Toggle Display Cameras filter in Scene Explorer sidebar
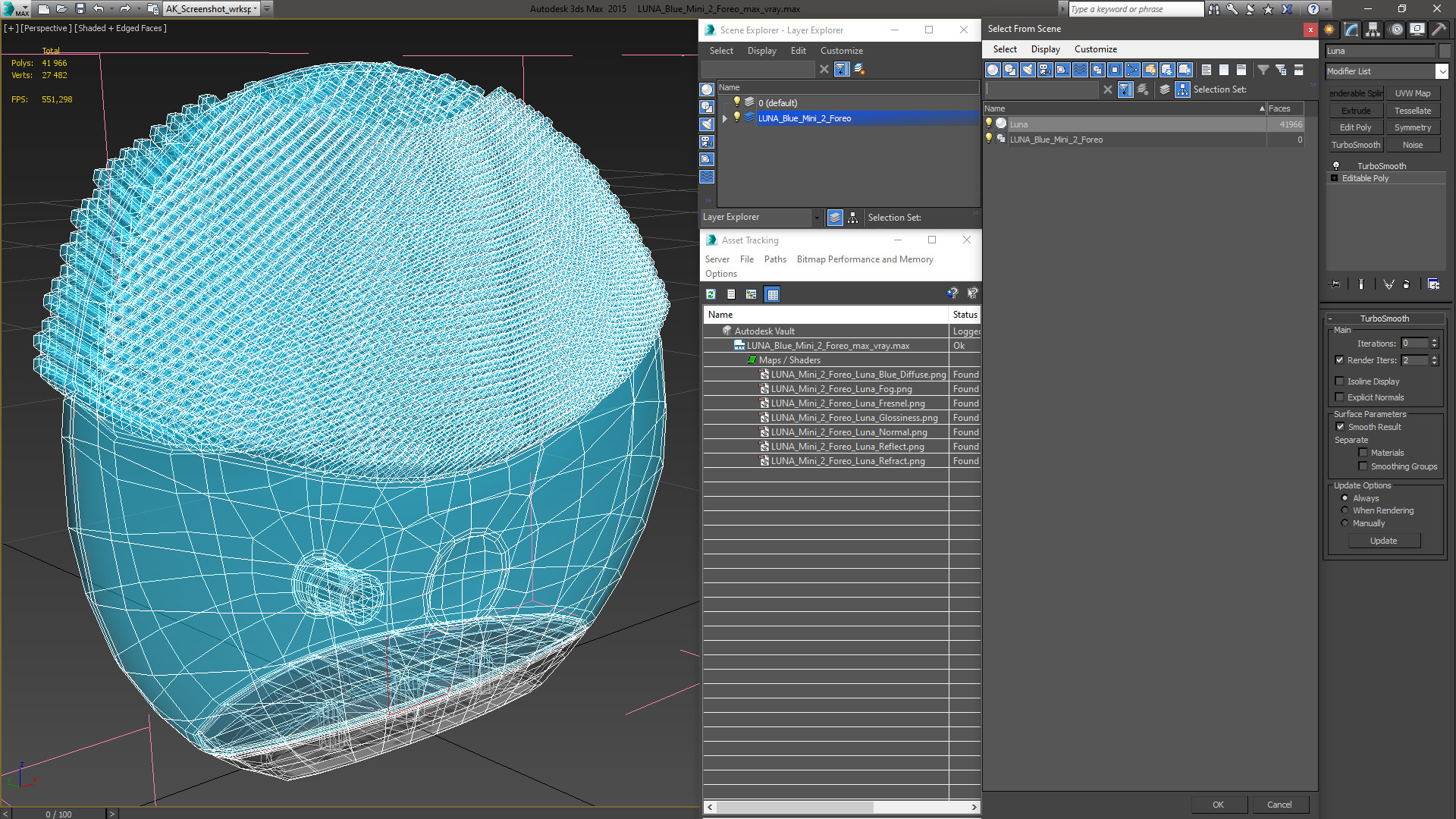This screenshot has height=819, width=1456. [707, 142]
